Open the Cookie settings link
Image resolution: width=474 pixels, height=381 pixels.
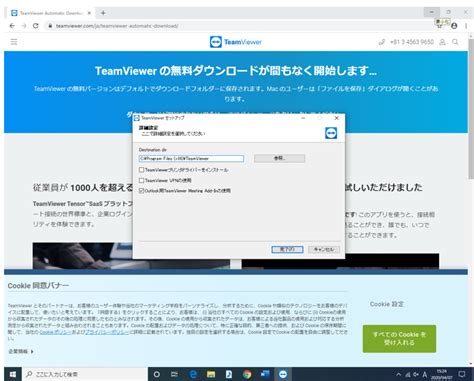click(x=387, y=304)
